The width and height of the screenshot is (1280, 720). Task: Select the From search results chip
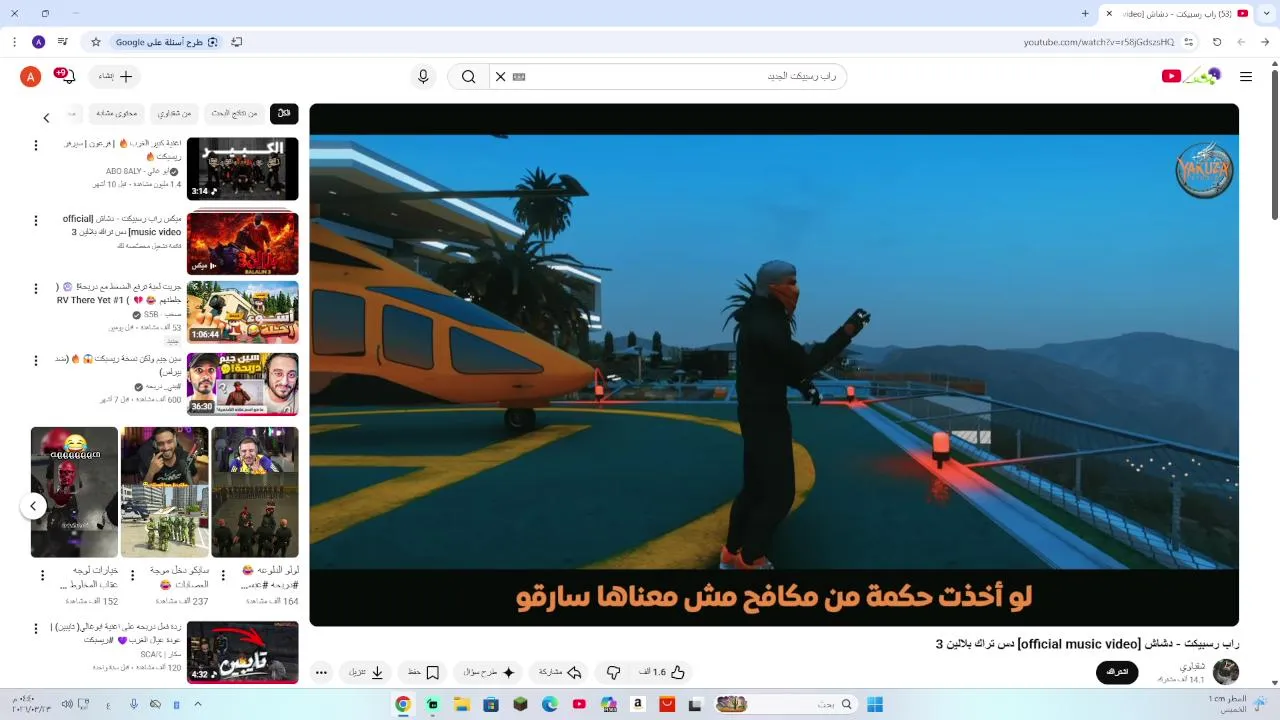click(x=234, y=113)
